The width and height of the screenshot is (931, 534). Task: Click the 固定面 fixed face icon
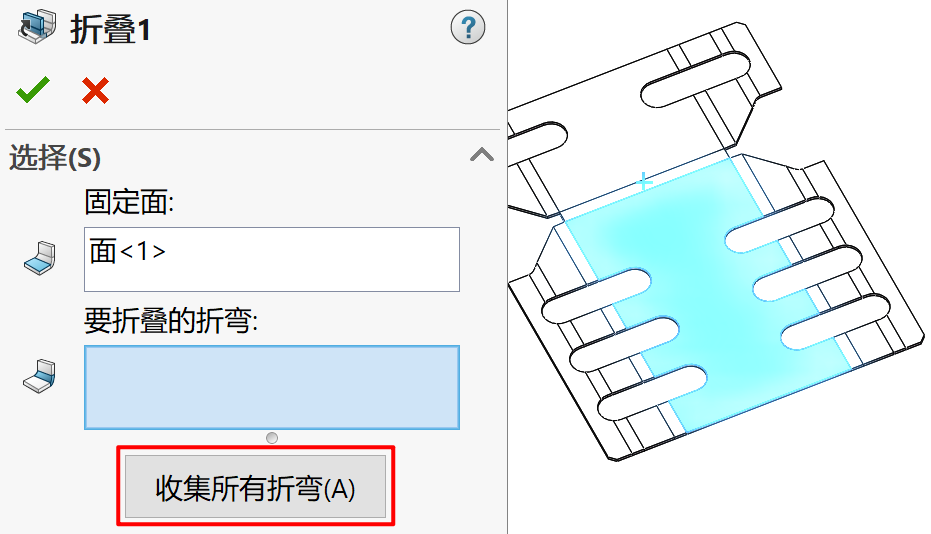pyautogui.click(x=40, y=258)
